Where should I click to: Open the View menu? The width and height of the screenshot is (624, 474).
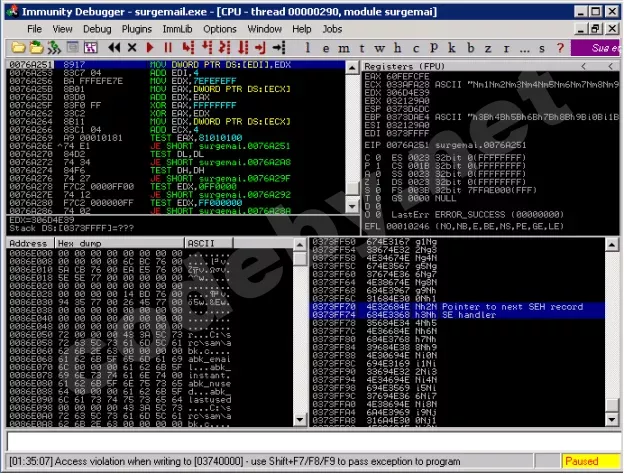62,29
